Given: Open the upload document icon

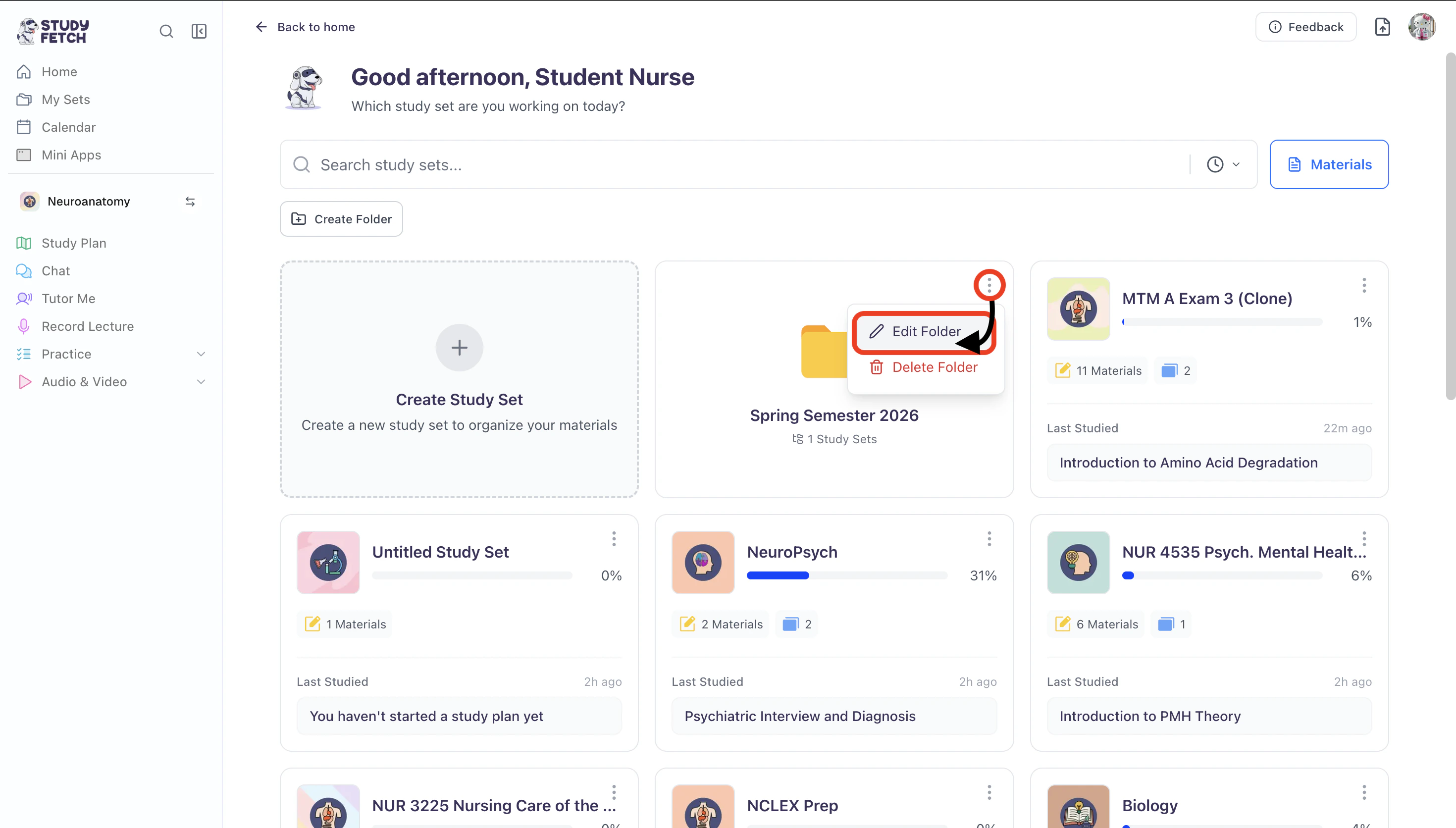Looking at the screenshot, I should (x=1382, y=27).
